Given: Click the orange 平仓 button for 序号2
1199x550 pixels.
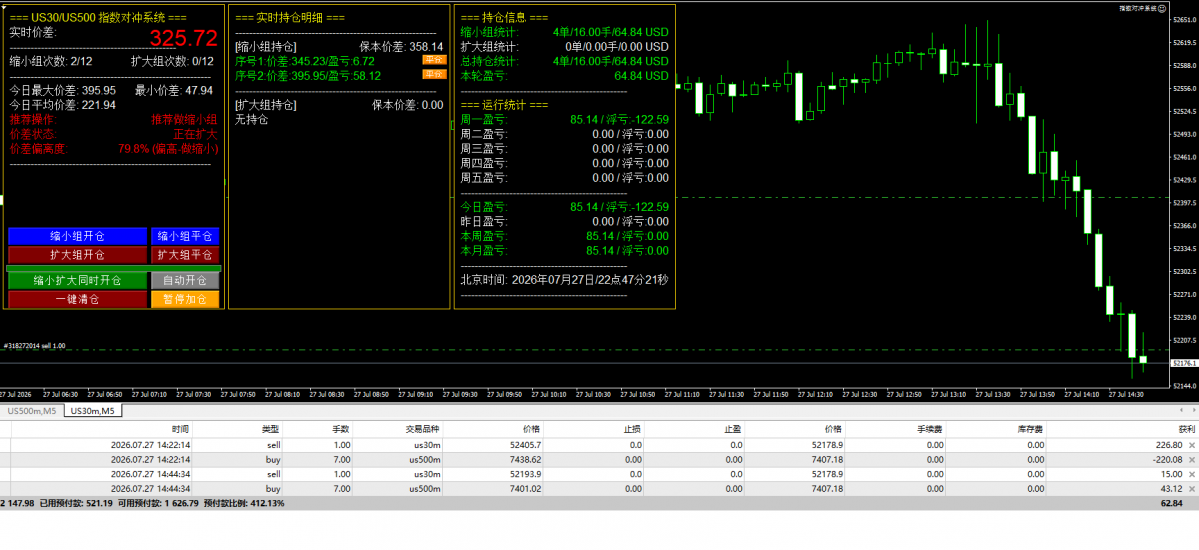Looking at the screenshot, I should tap(434, 74).
